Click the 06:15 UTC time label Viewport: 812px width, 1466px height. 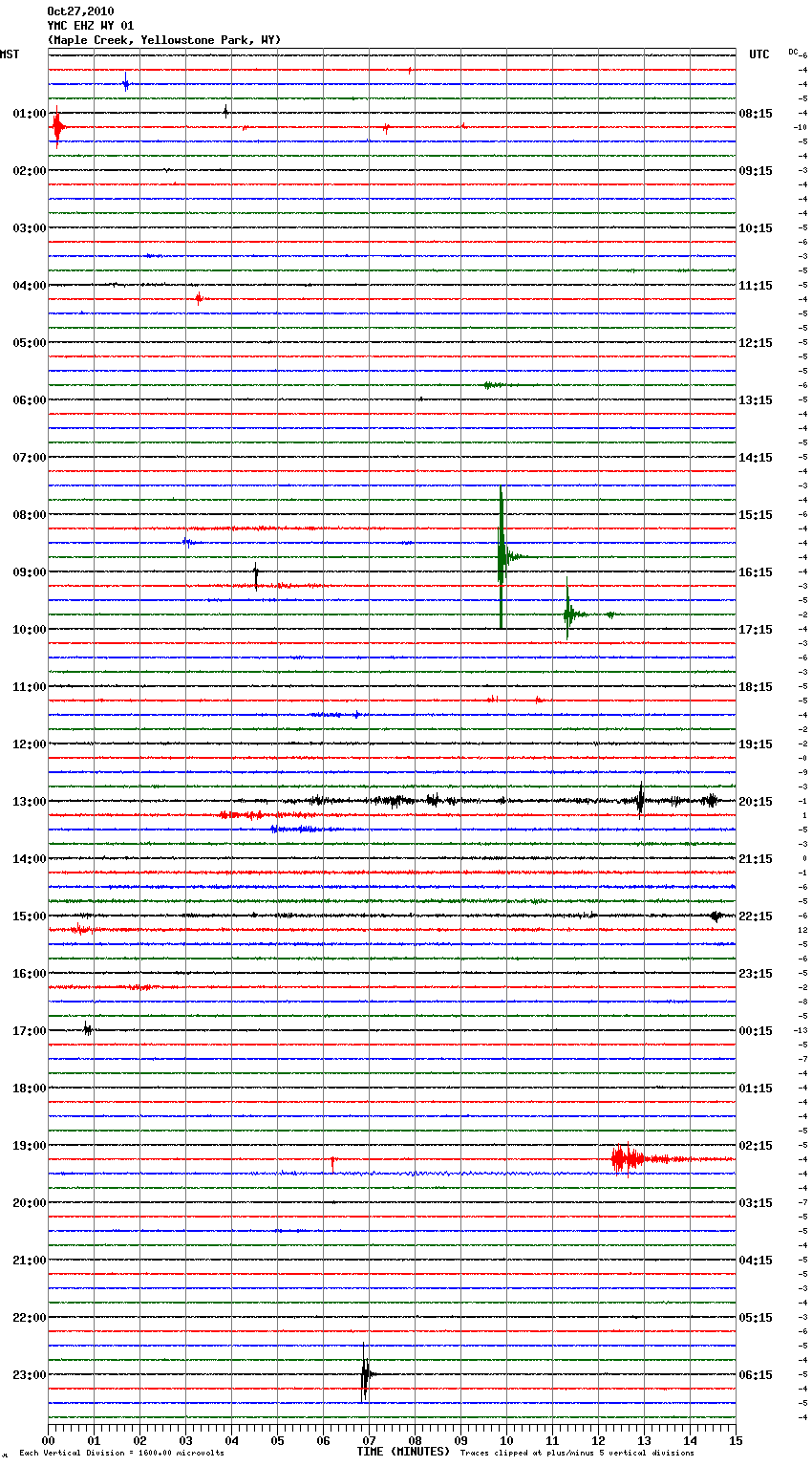pos(756,1375)
